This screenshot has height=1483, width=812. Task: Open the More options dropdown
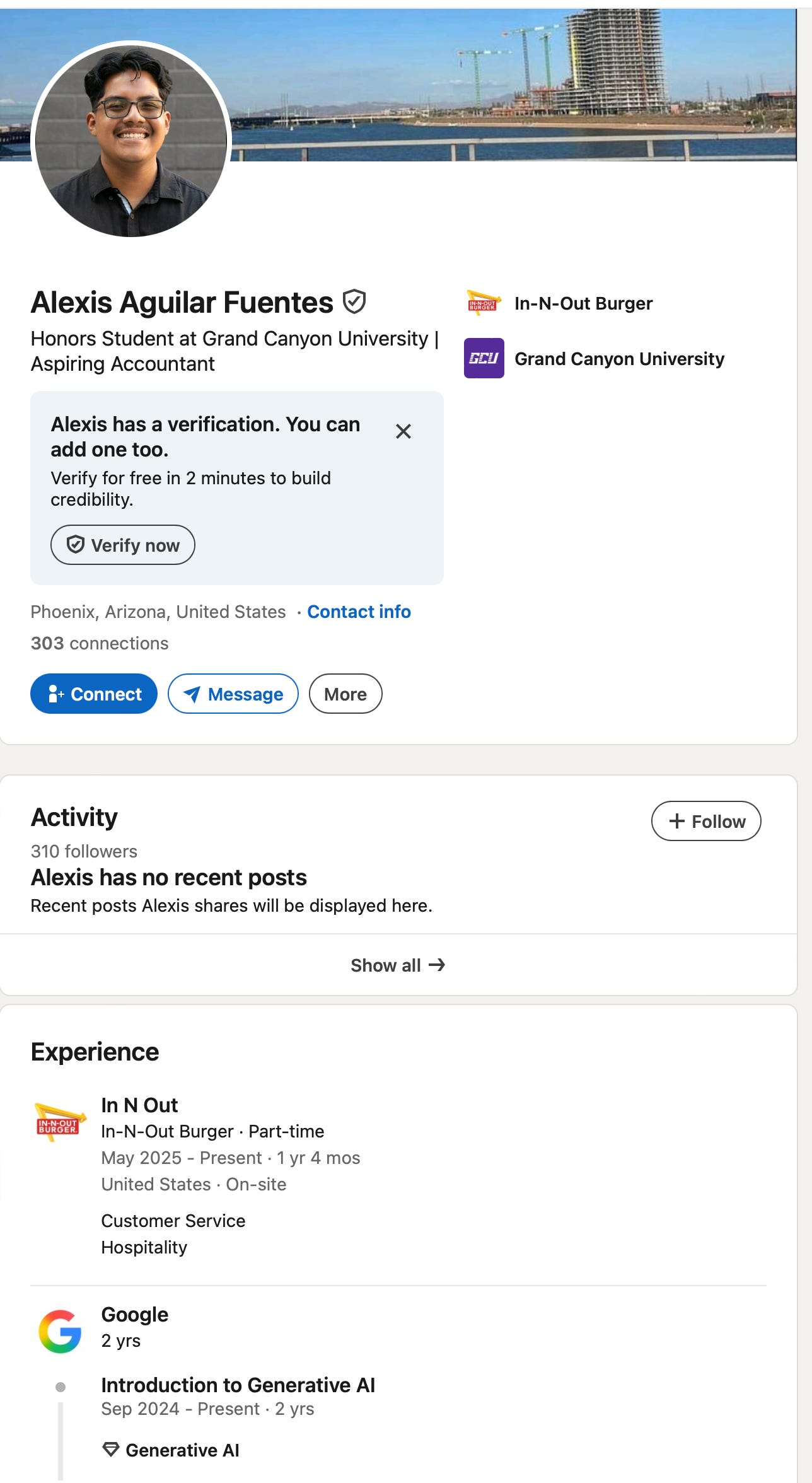345,694
